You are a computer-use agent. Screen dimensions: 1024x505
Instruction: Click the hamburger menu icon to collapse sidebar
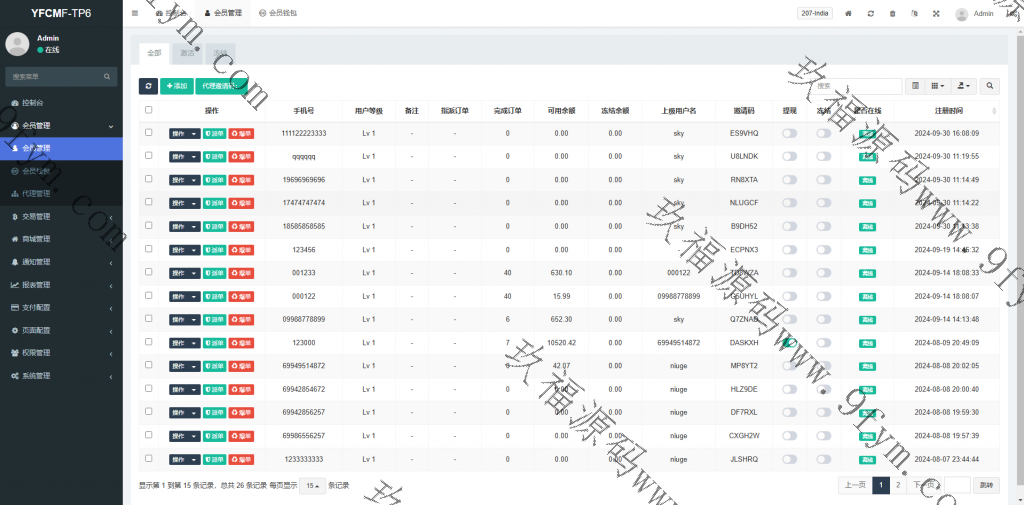click(x=135, y=13)
